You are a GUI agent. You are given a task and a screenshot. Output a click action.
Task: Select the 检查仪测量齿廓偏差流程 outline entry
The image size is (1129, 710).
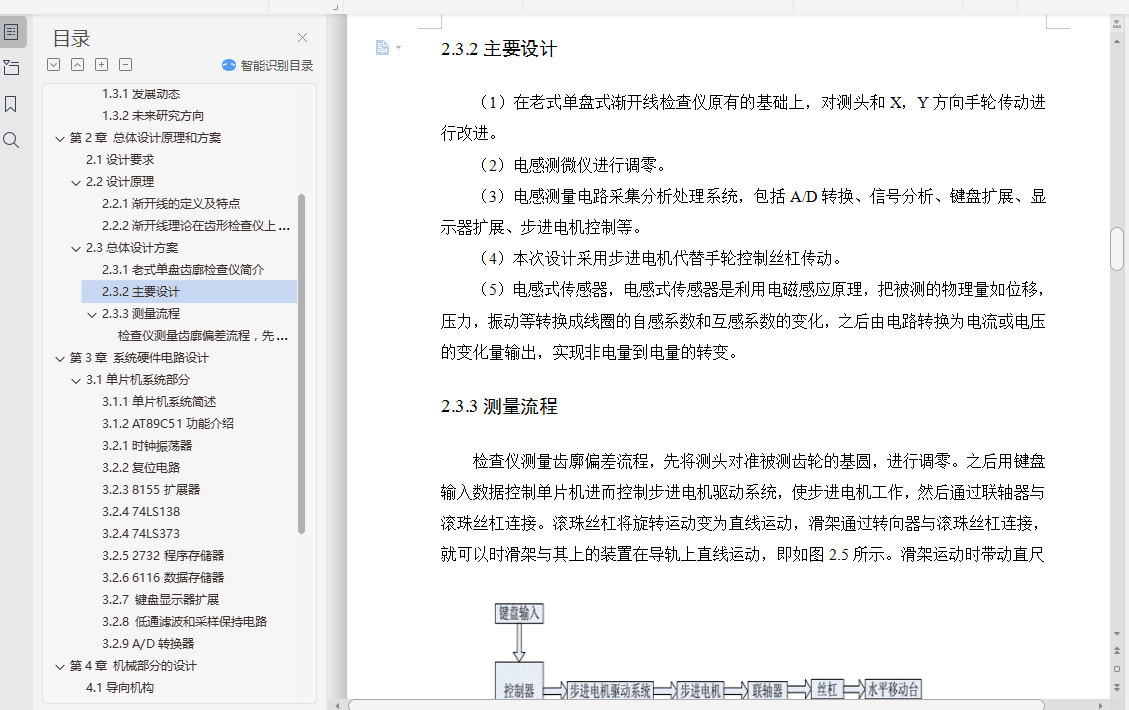[203, 336]
